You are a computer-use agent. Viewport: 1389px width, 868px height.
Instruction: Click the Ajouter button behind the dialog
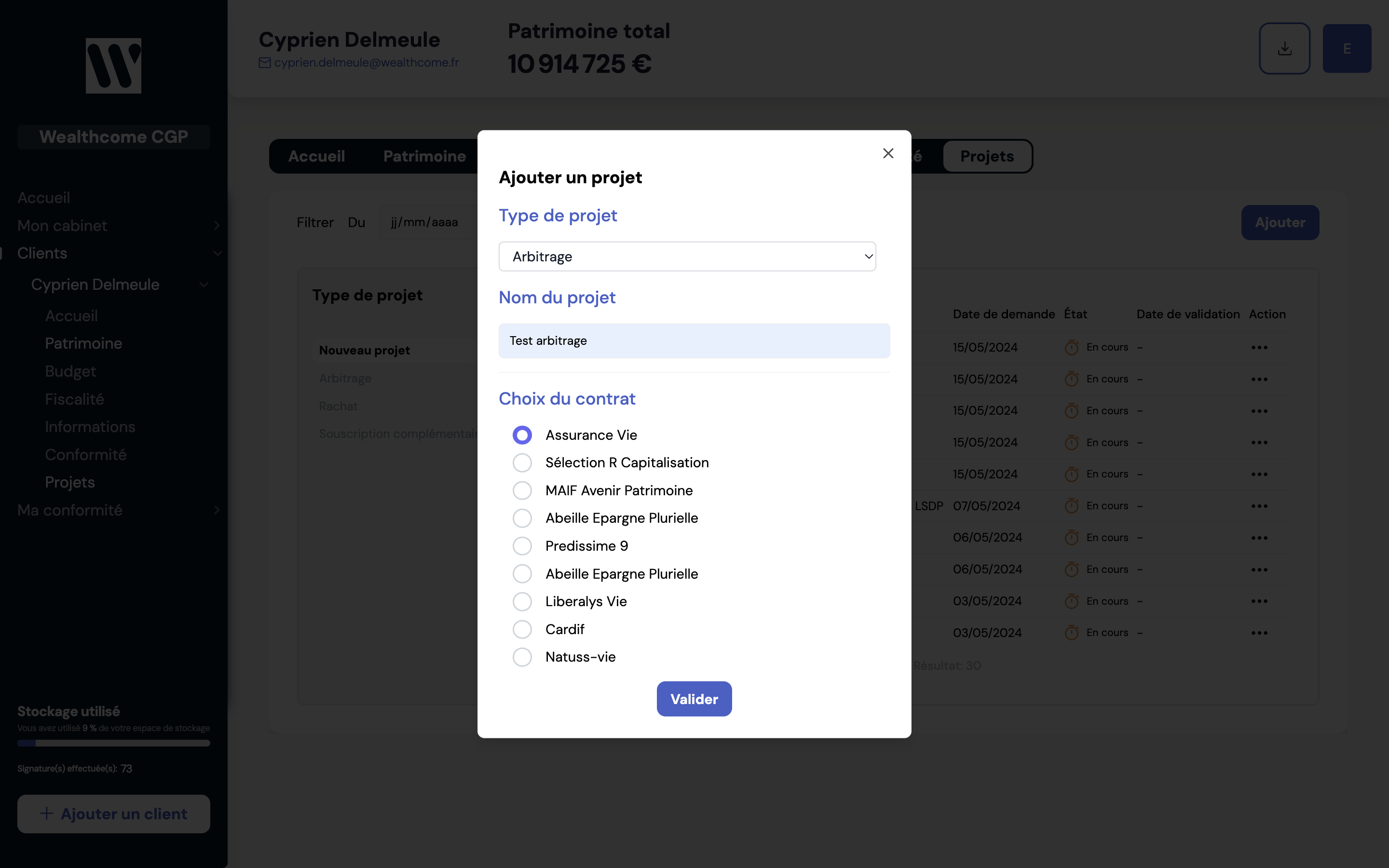coord(1280,222)
